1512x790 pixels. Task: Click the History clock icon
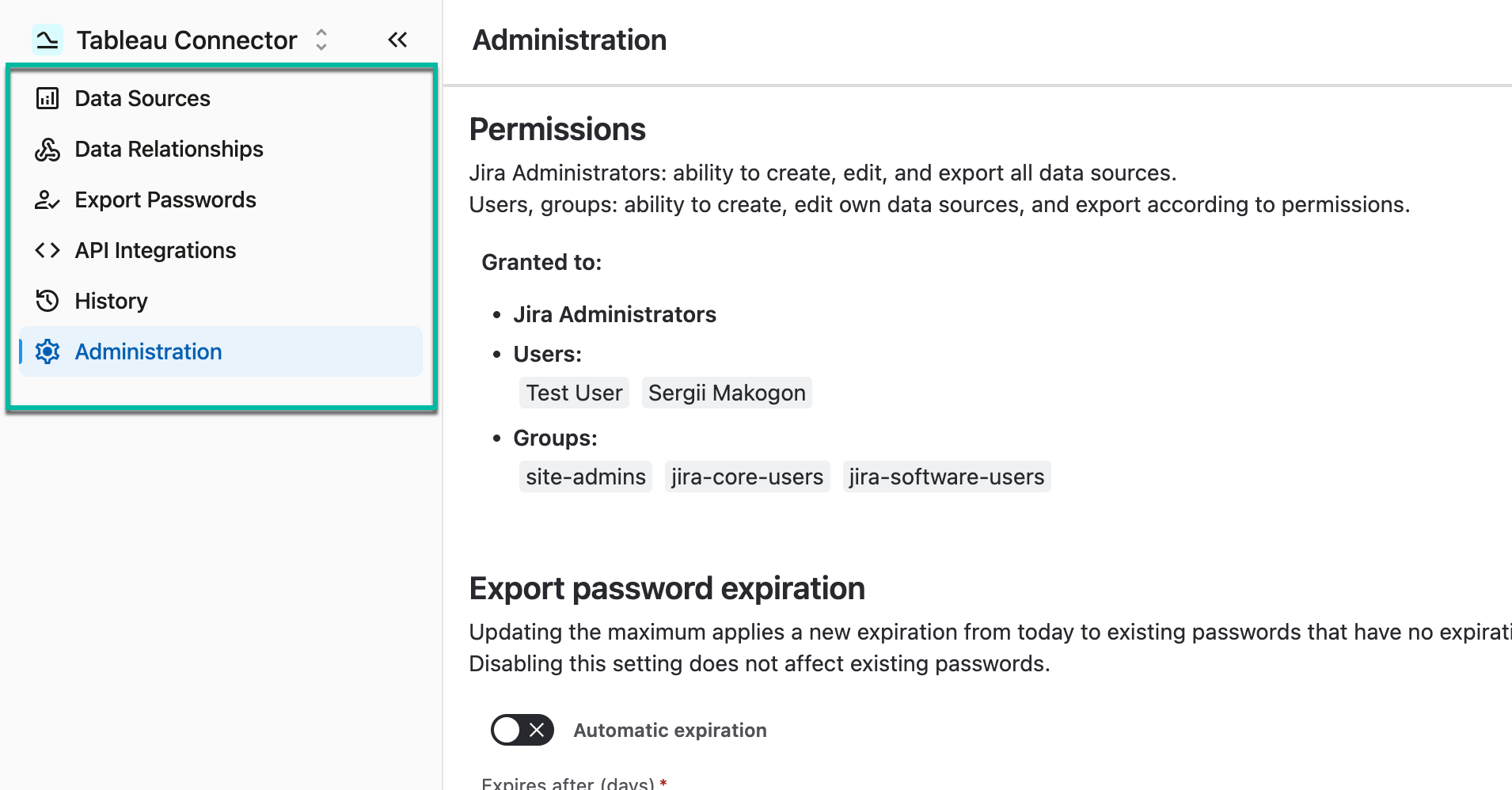click(47, 301)
